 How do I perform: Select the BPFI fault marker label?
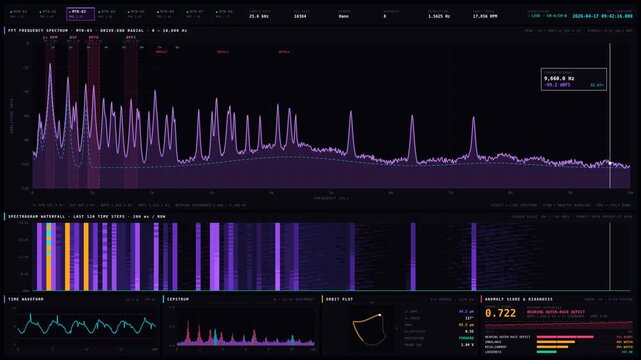(131, 37)
